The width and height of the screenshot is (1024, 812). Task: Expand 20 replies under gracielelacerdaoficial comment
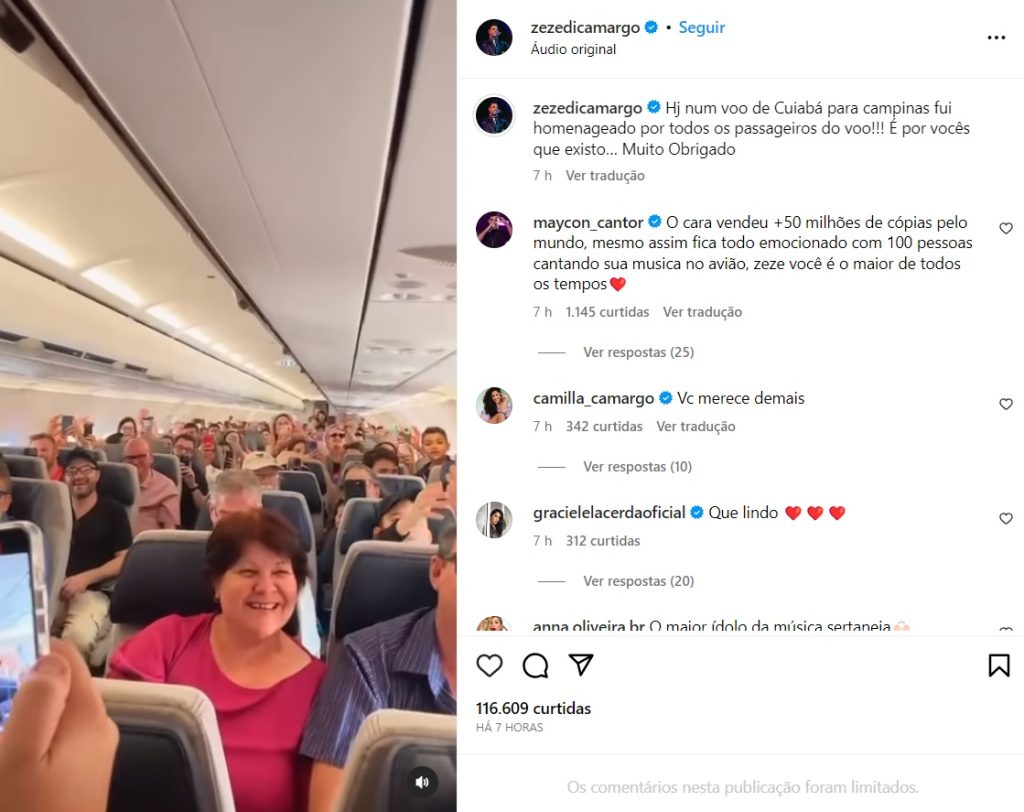coord(638,581)
